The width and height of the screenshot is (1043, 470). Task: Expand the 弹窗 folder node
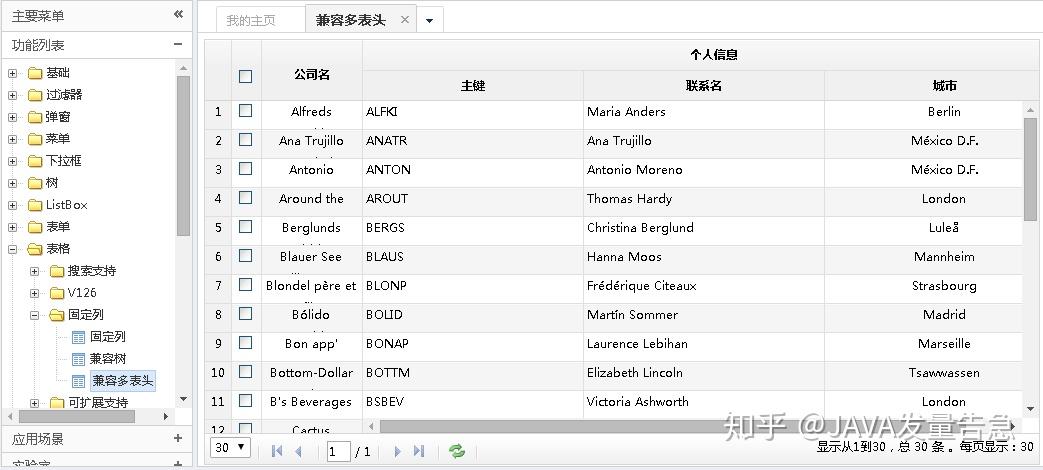pos(12,117)
